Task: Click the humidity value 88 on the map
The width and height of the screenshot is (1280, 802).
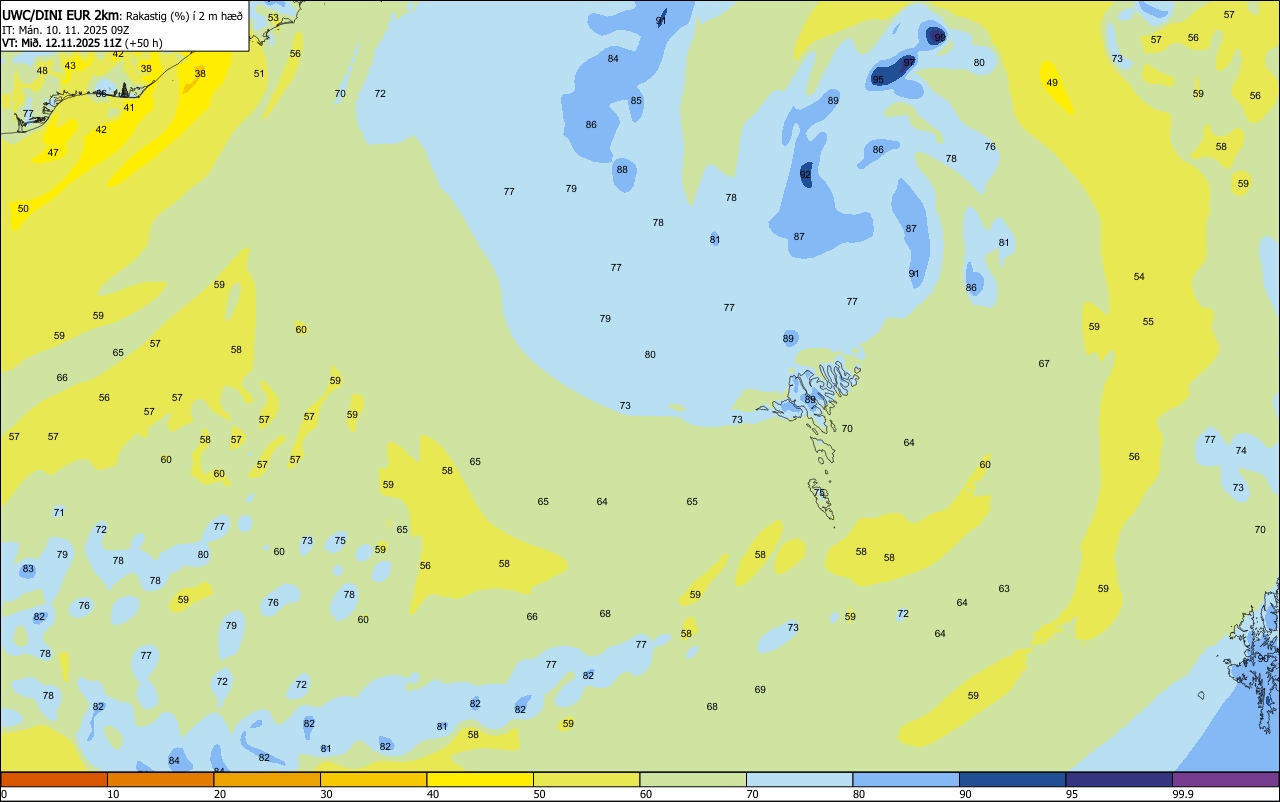Action: [x=622, y=170]
